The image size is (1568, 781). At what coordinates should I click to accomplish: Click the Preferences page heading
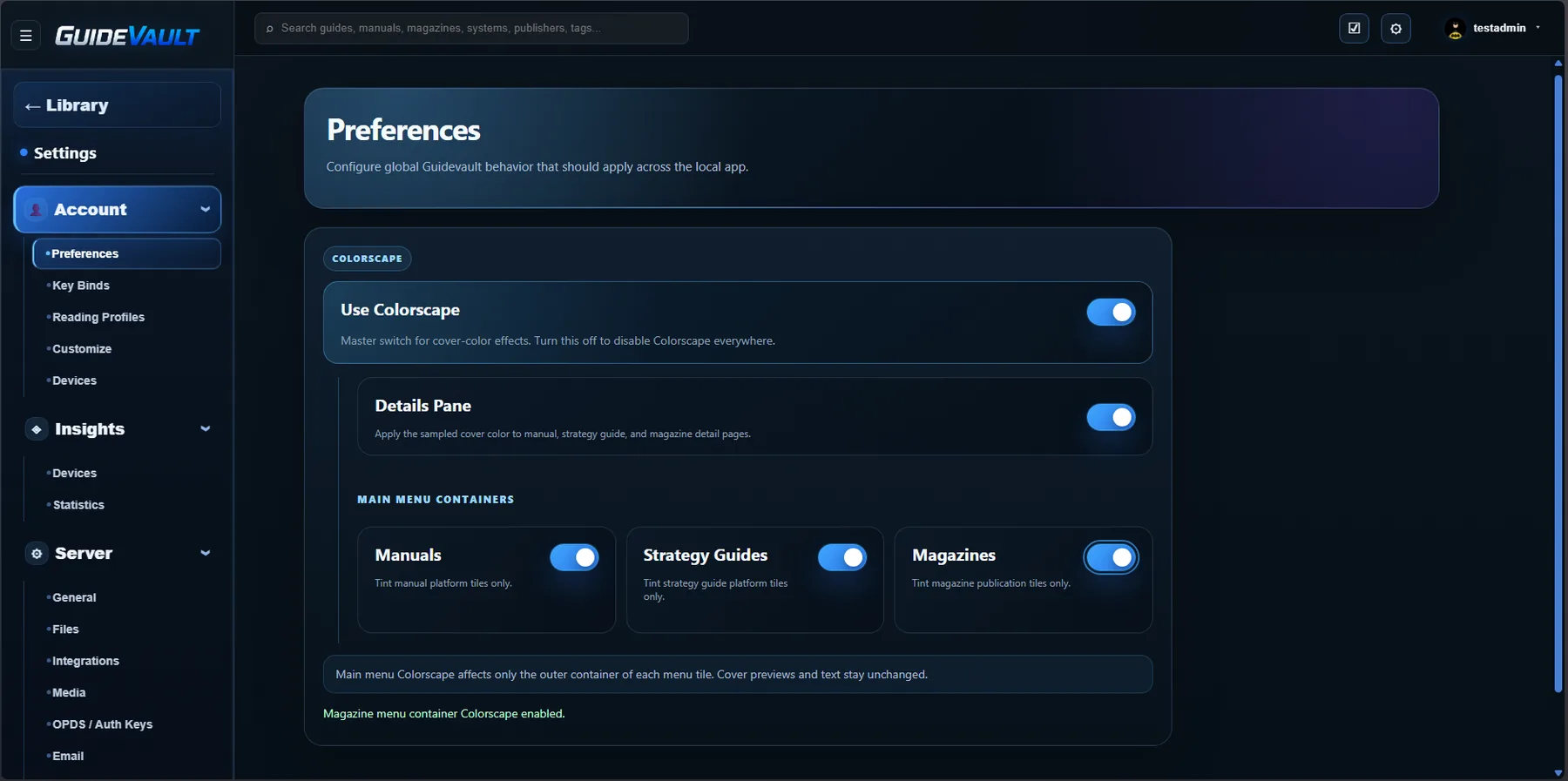pyautogui.click(x=403, y=131)
